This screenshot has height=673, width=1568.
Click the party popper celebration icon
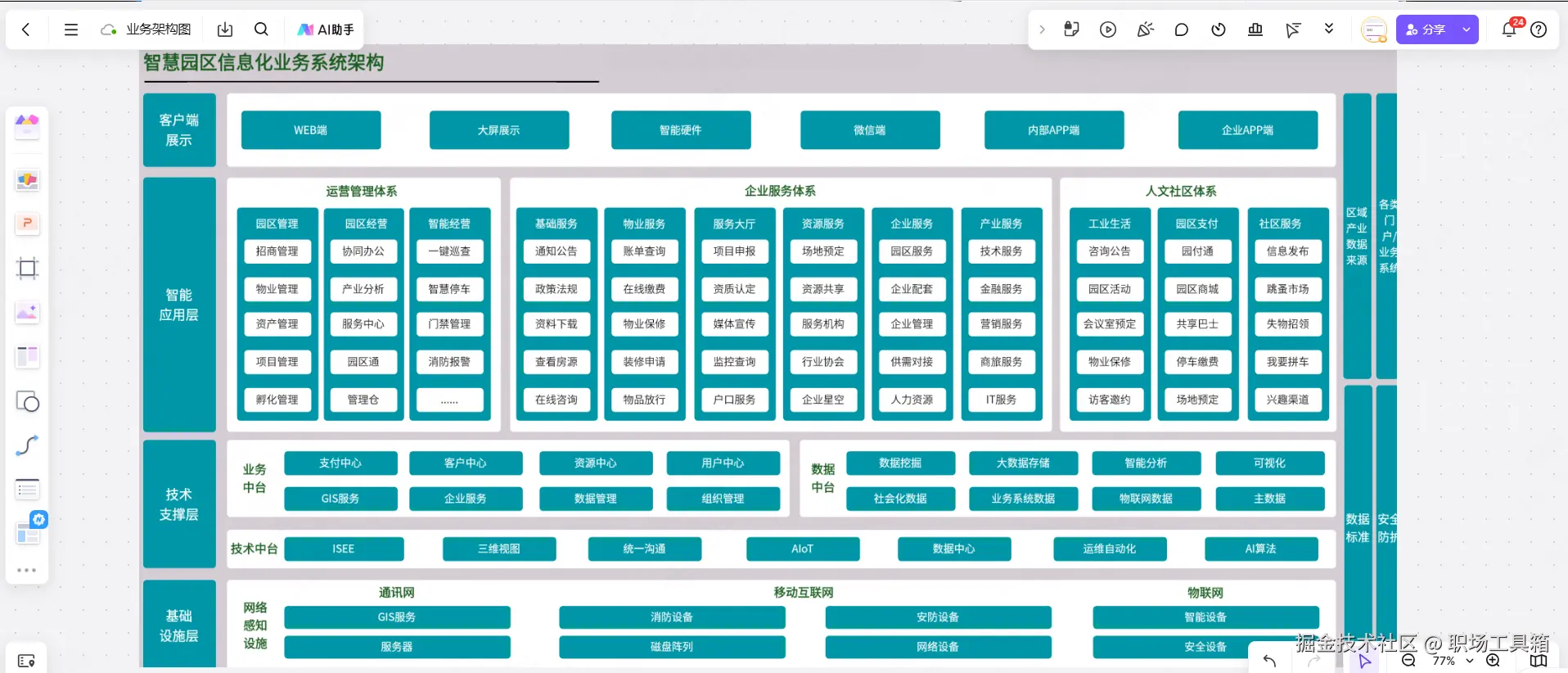[x=1145, y=29]
